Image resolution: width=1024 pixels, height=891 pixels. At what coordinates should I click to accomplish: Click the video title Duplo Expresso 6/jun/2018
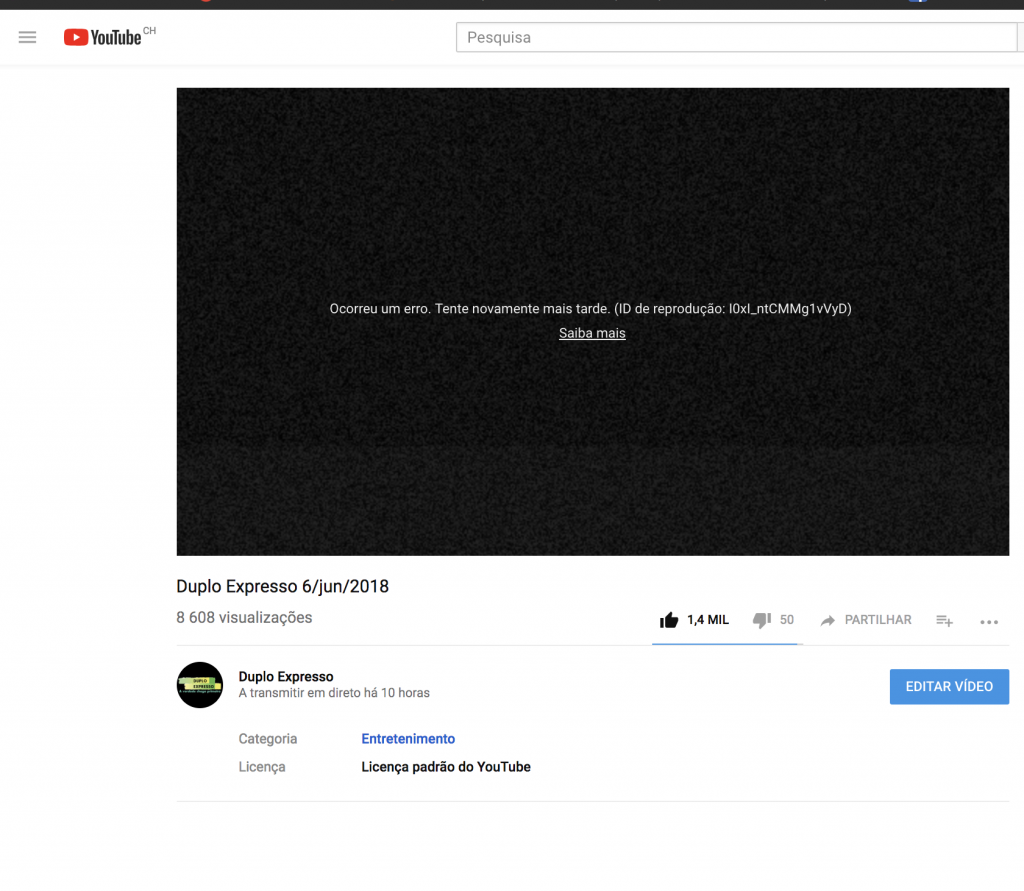pos(282,587)
